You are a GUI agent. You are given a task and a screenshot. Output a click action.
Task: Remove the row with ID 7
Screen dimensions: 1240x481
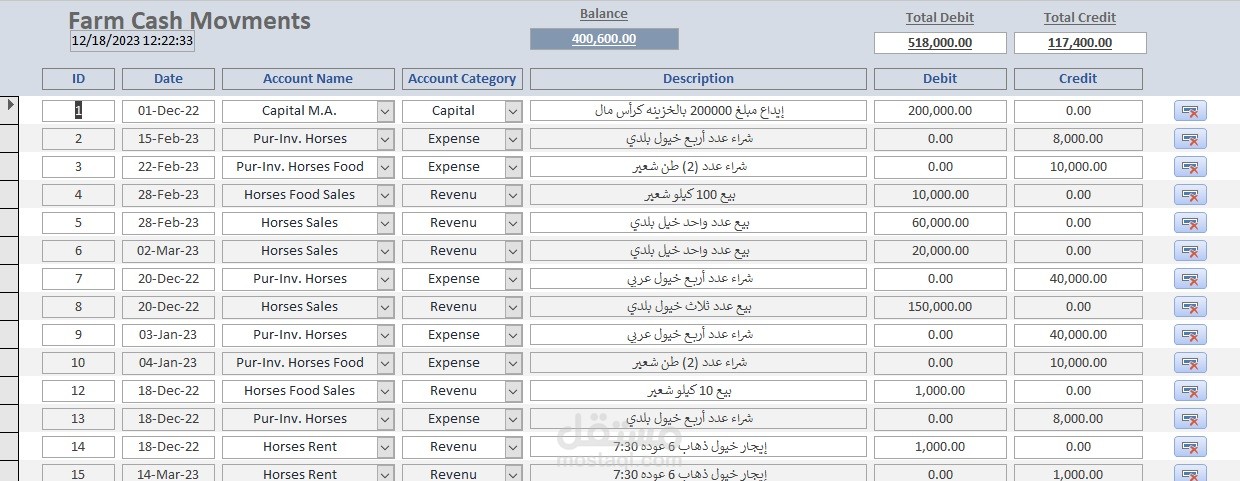[x=1190, y=279]
